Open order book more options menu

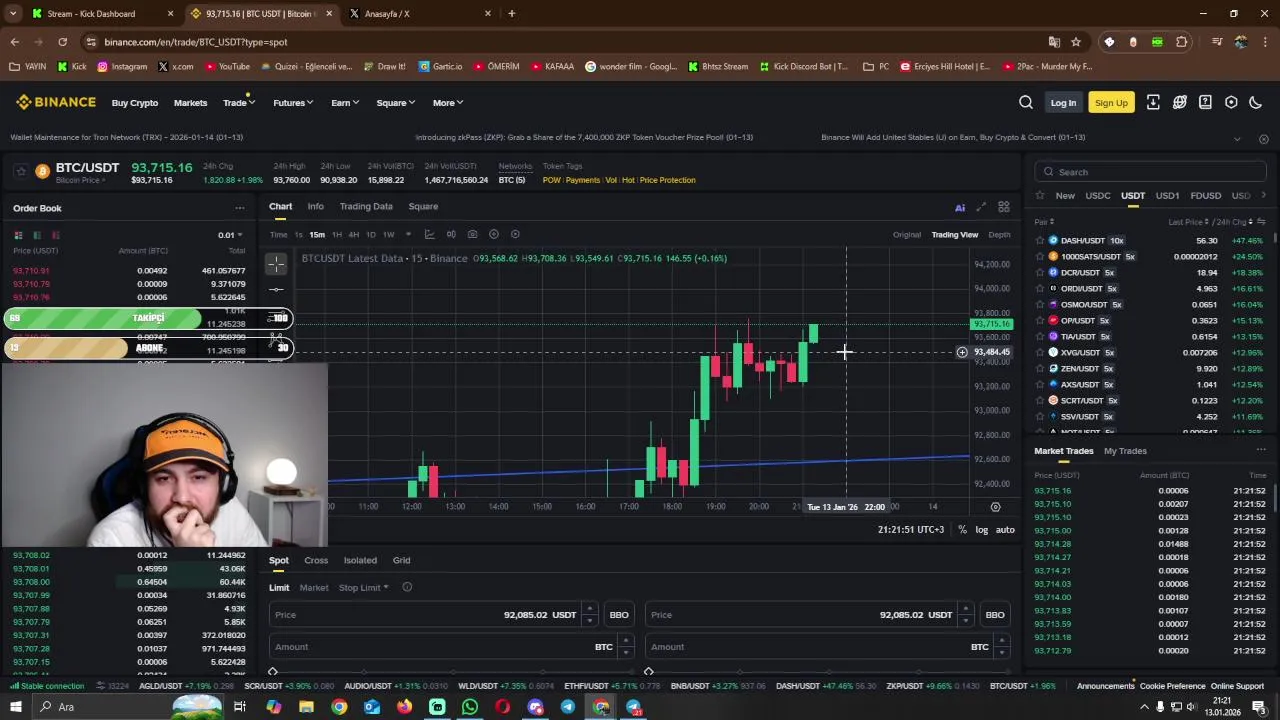240,208
